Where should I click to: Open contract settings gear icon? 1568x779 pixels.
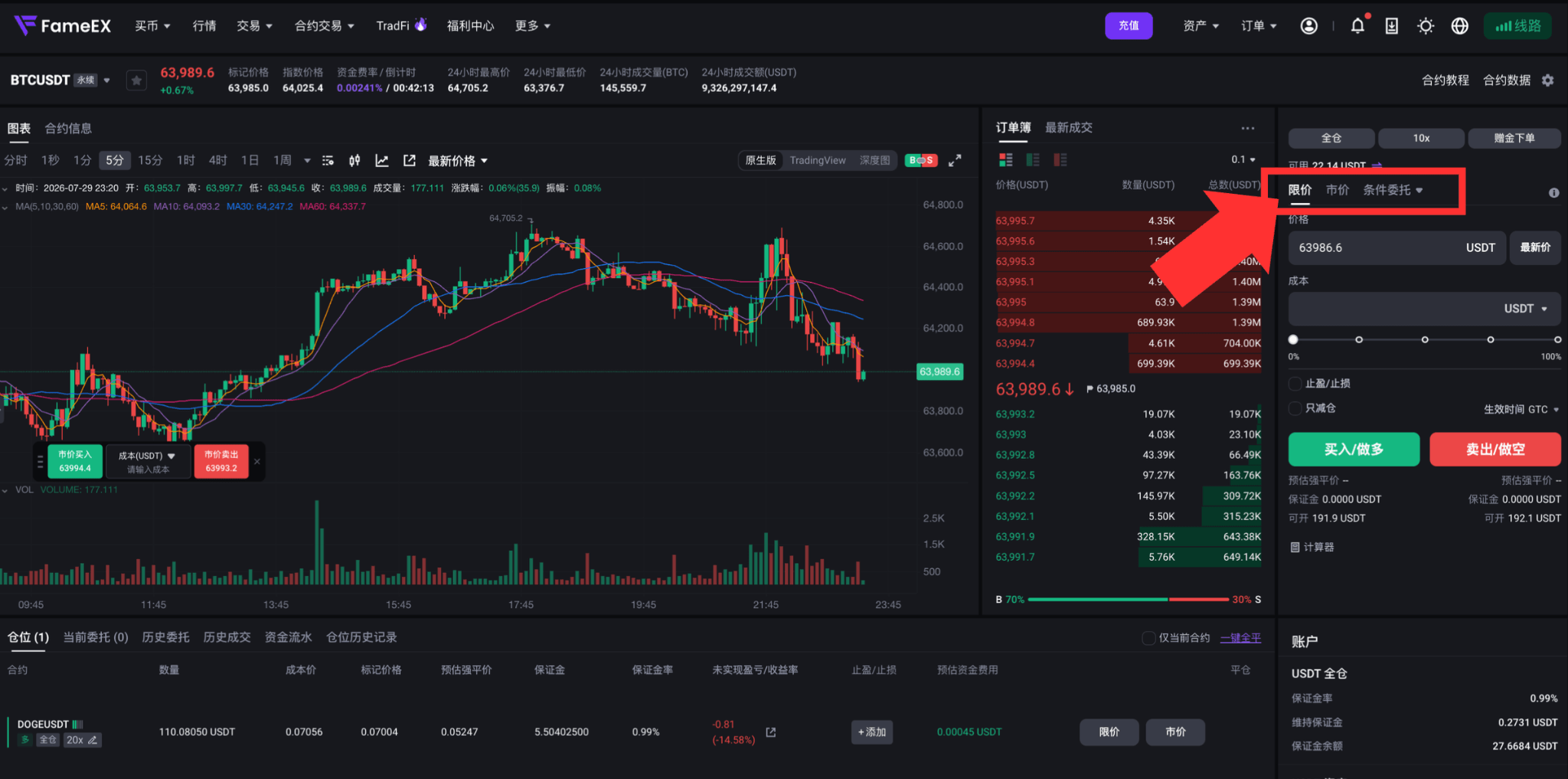coord(1548,80)
